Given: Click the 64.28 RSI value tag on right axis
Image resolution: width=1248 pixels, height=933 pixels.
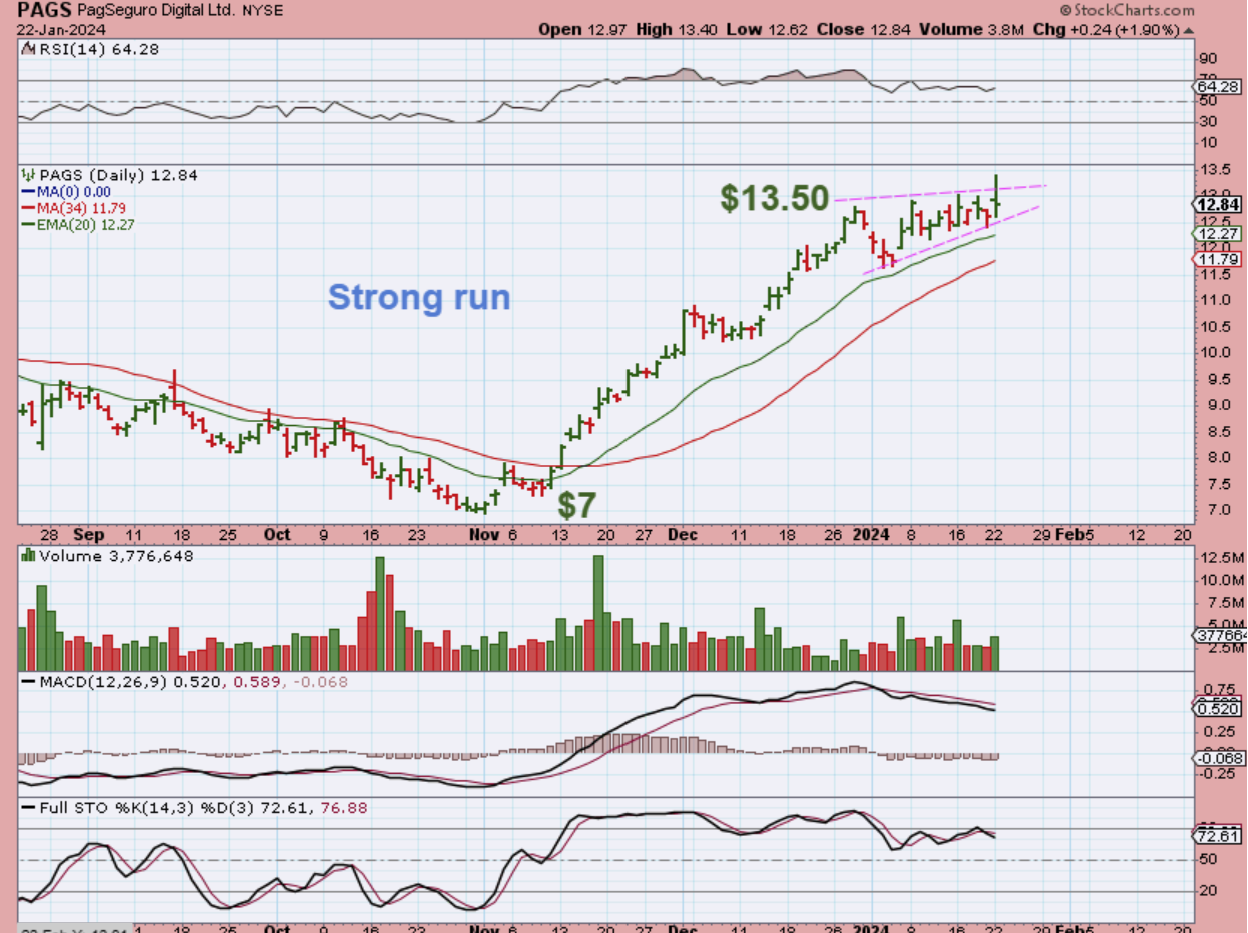Looking at the screenshot, I should (x=1217, y=88).
